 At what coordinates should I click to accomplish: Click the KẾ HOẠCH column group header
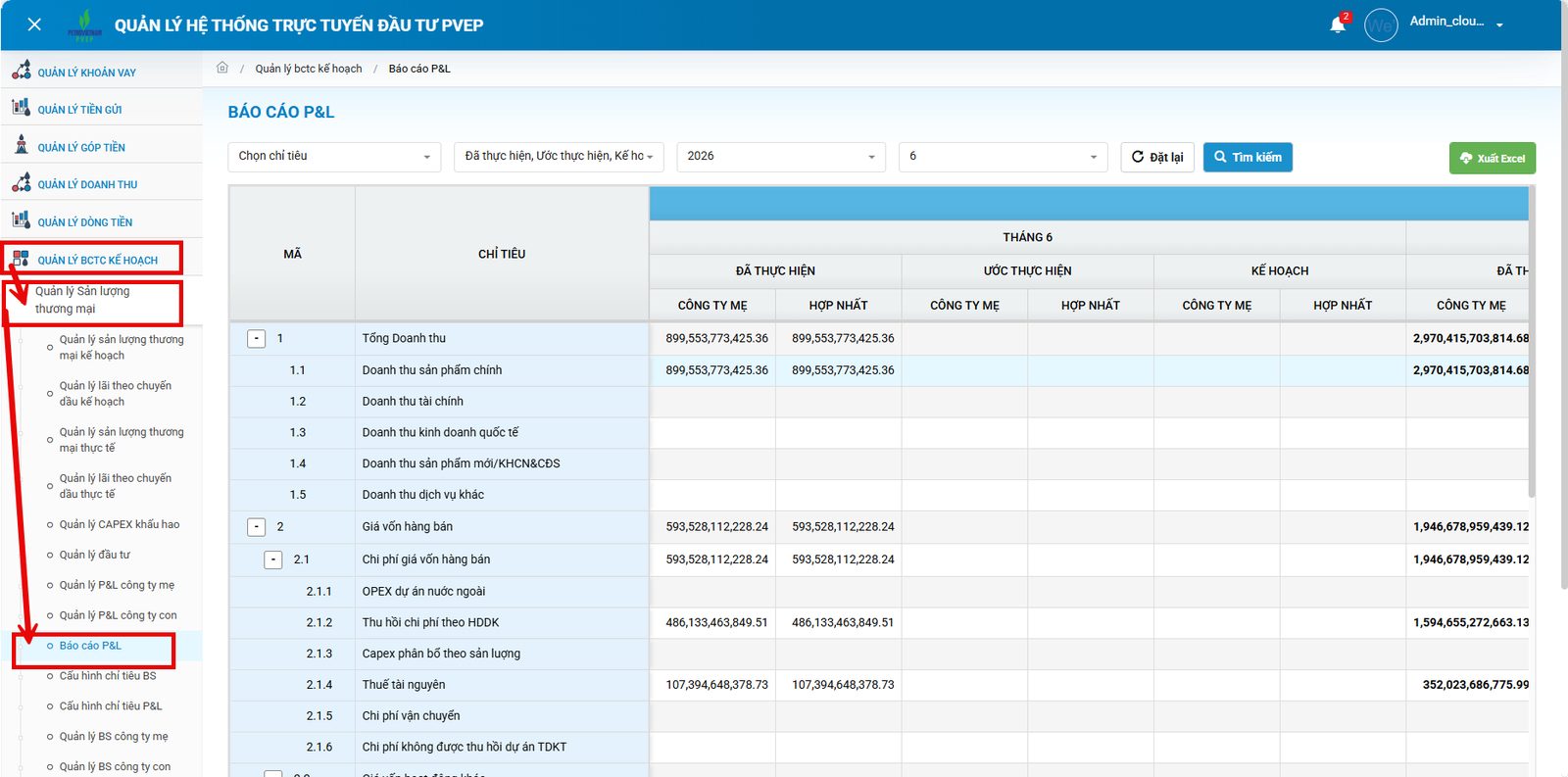point(1280,271)
